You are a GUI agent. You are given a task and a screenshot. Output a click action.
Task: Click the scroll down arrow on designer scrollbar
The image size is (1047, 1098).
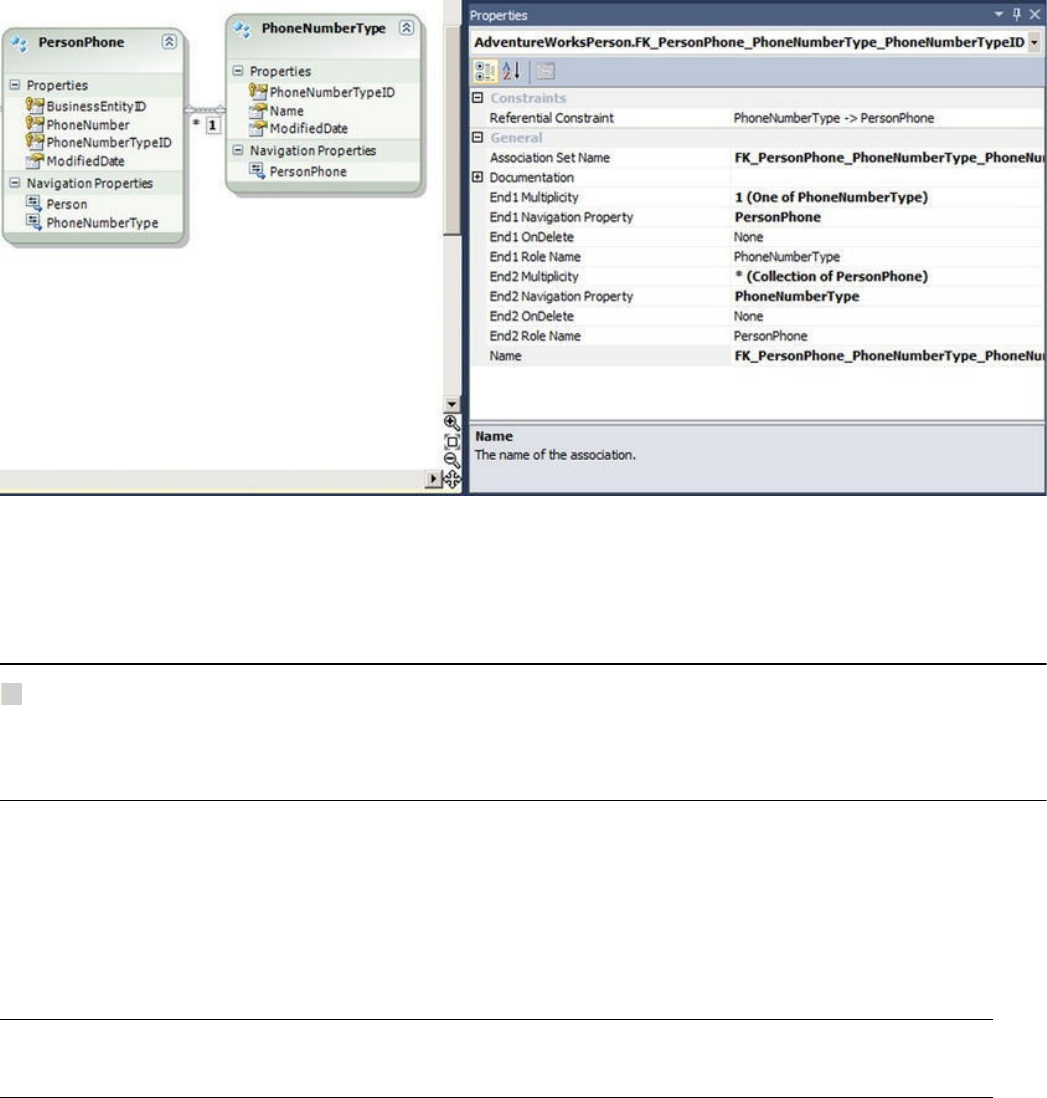coord(452,403)
